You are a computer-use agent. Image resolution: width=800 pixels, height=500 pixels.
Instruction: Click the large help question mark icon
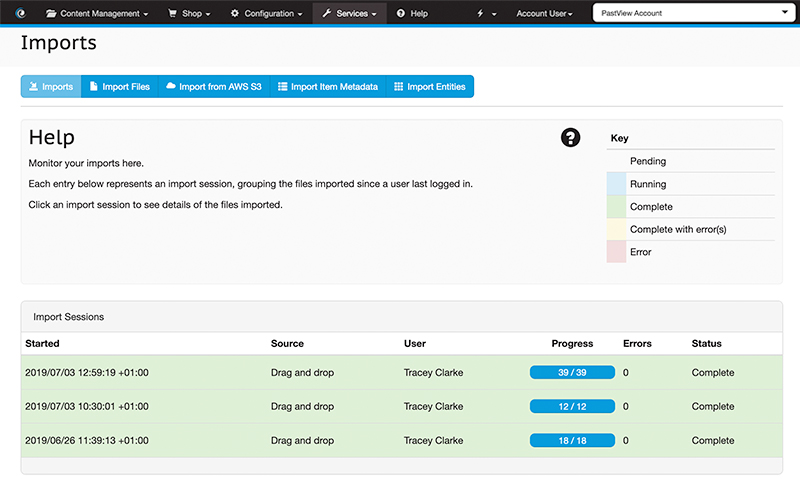pyautogui.click(x=570, y=137)
